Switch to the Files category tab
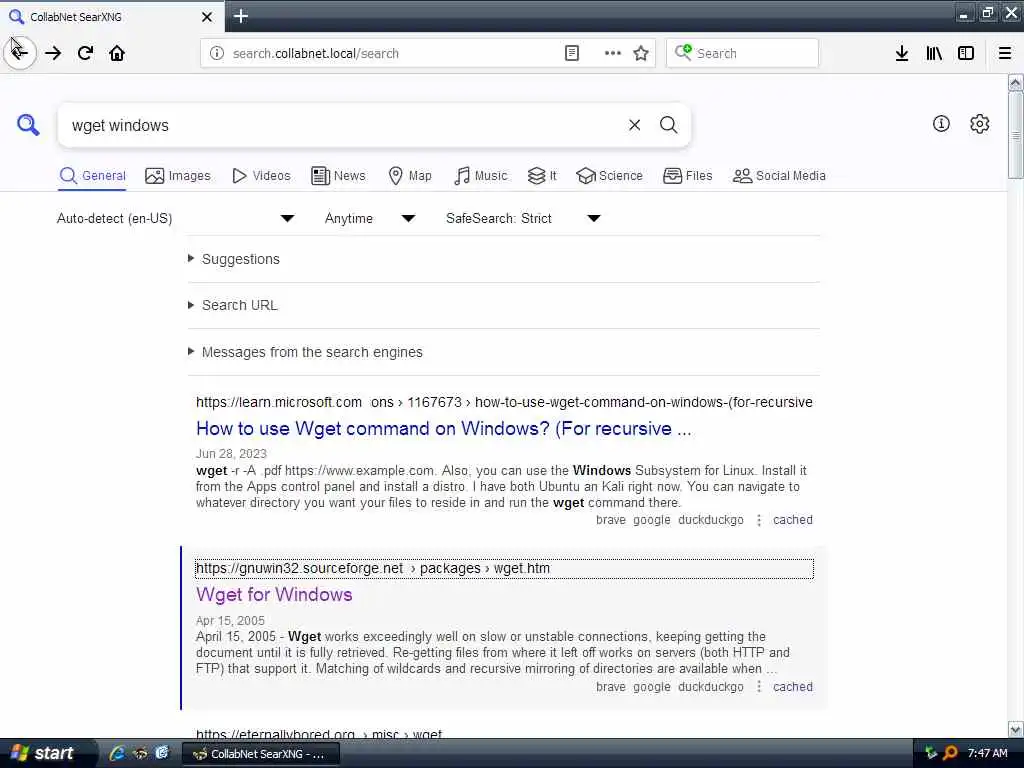The height and width of the screenshot is (768, 1024). click(x=688, y=176)
